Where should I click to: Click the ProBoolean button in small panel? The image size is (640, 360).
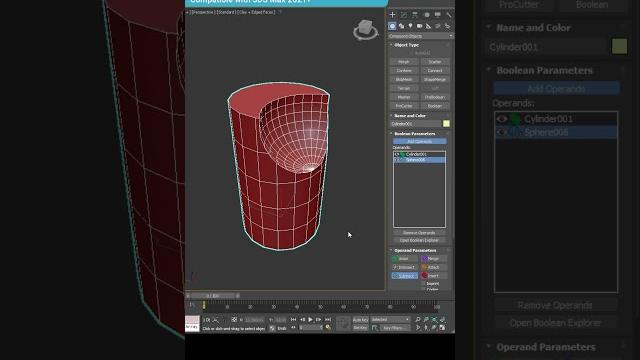tap(435, 97)
